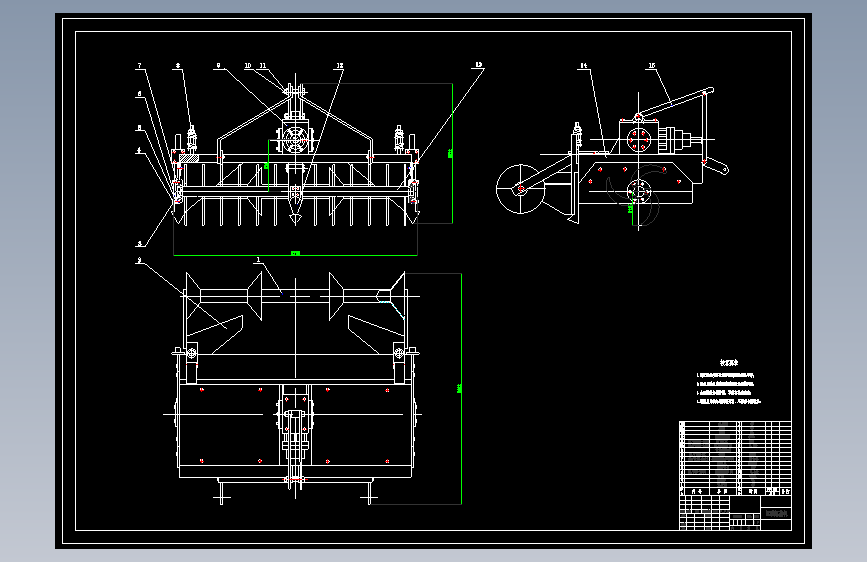Select the technical requirements heading
This screenshot has width=867, height=562.
(x=729, y=363)
